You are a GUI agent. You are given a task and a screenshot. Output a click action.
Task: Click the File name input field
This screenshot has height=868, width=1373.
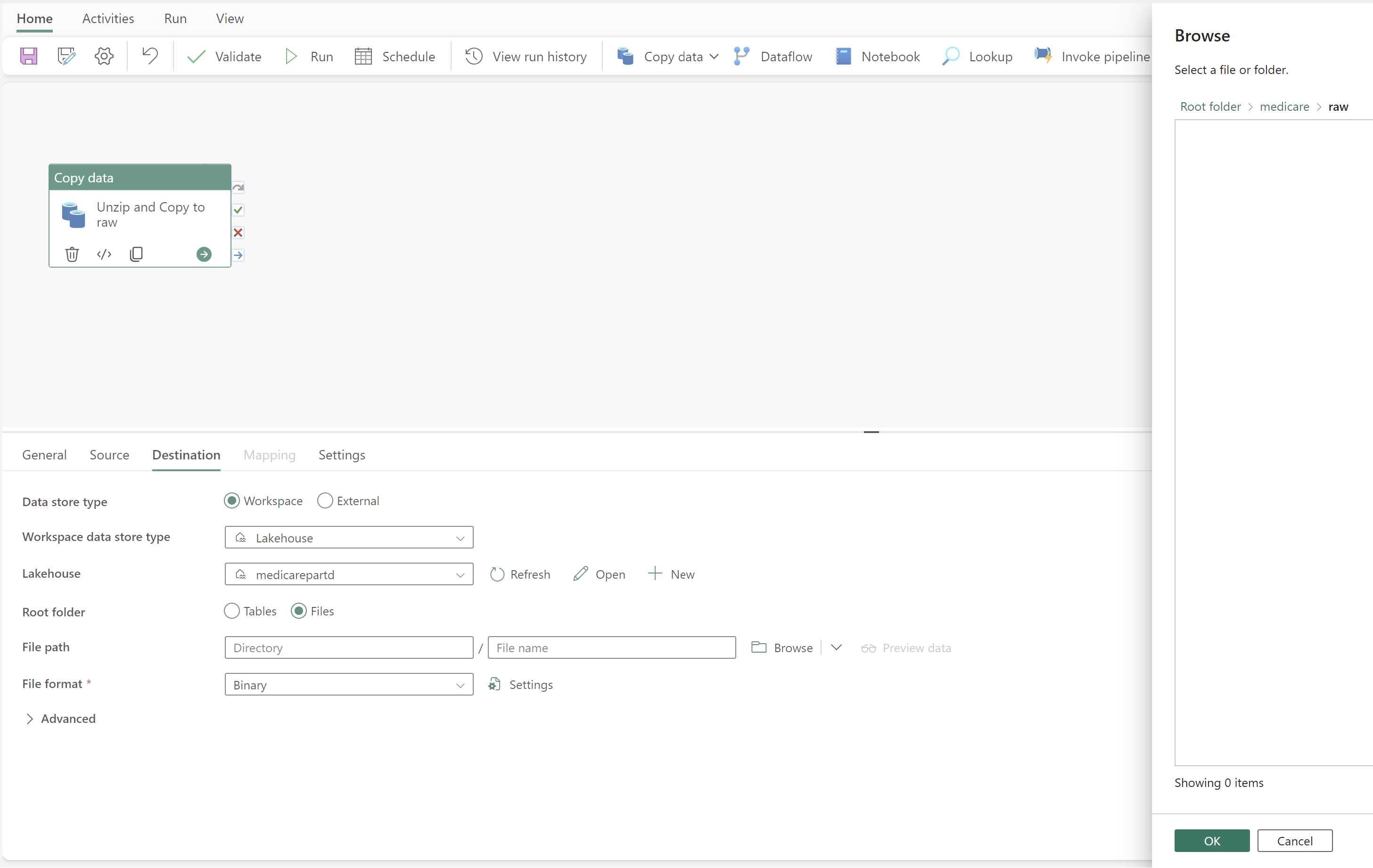pos(612,647)
